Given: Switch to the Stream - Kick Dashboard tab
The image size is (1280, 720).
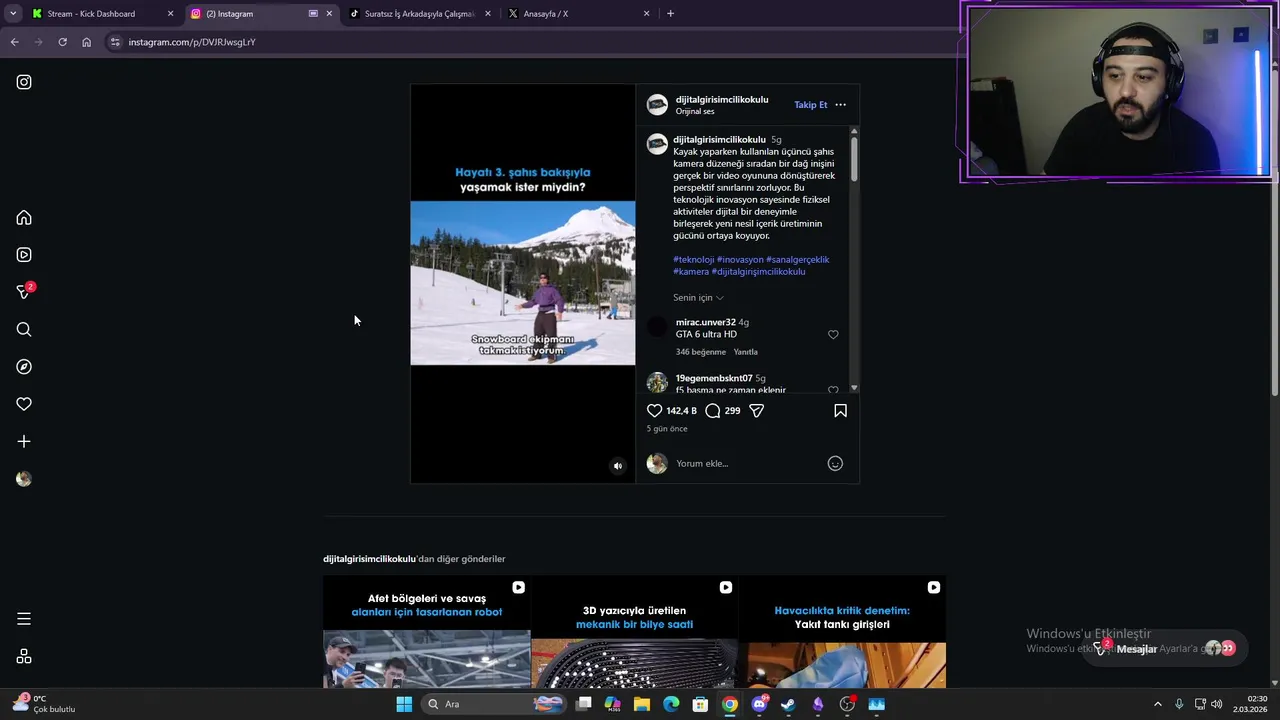Looking at the screenshot, I should point(102,14).
